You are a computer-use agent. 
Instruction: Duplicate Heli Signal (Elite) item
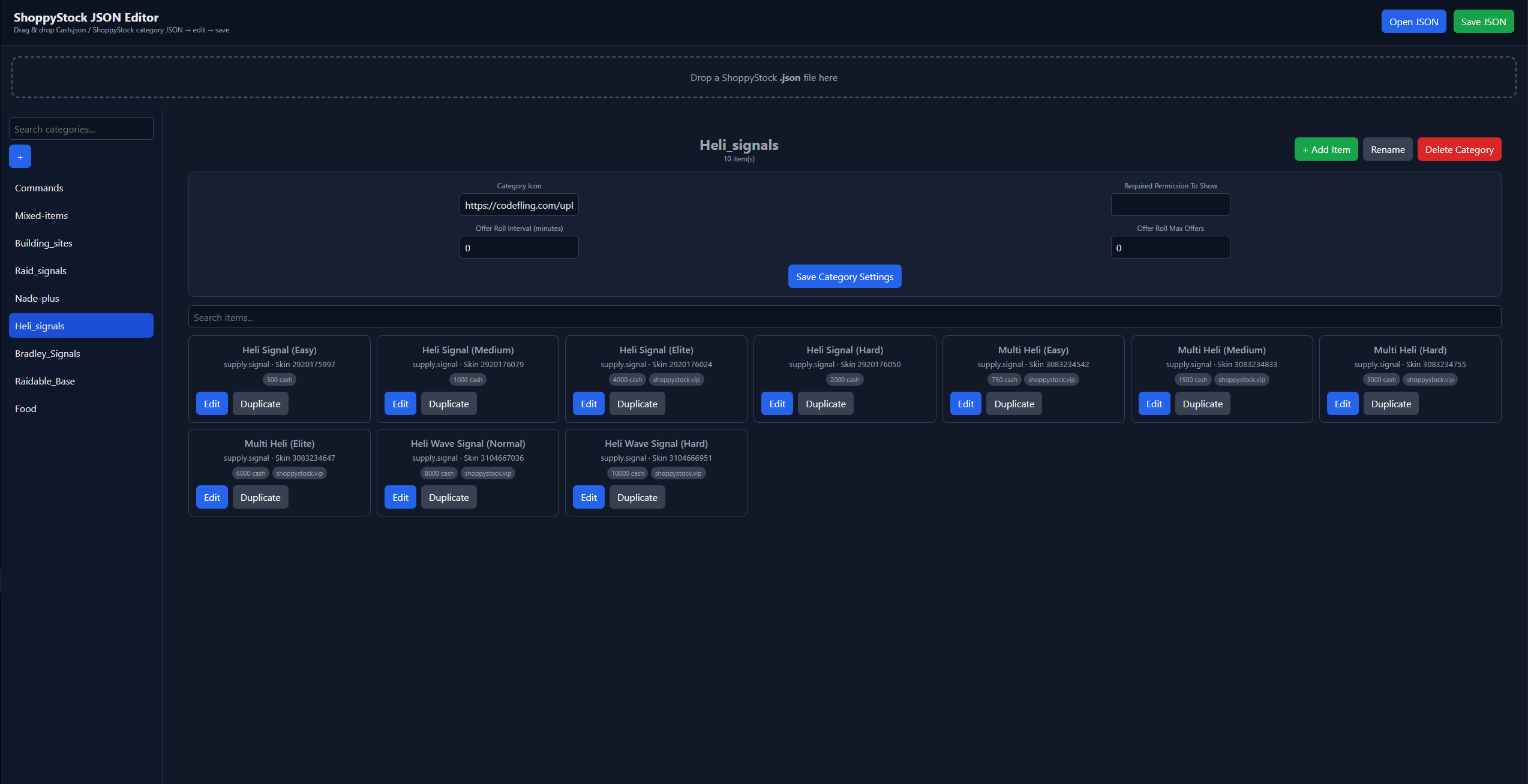tap(637, 404)
